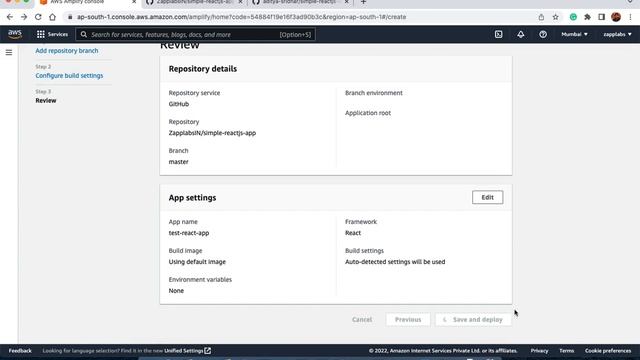
Task: Edit the App settings
Action: (x=487, y=197)
